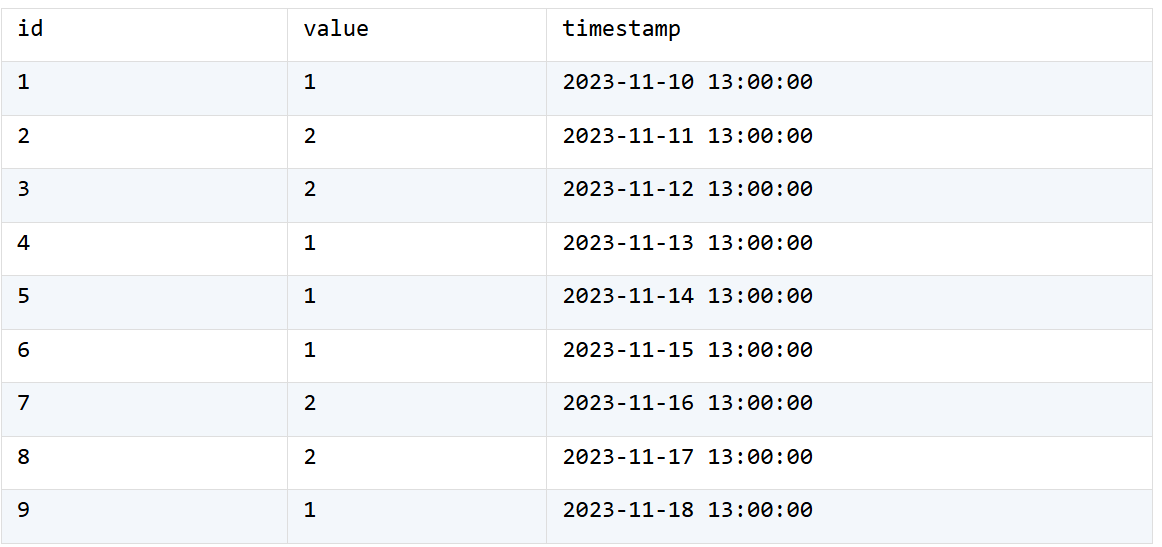The image size is (1162, 547).
Task: Click id cell containing 5
Action: point(145,302)
